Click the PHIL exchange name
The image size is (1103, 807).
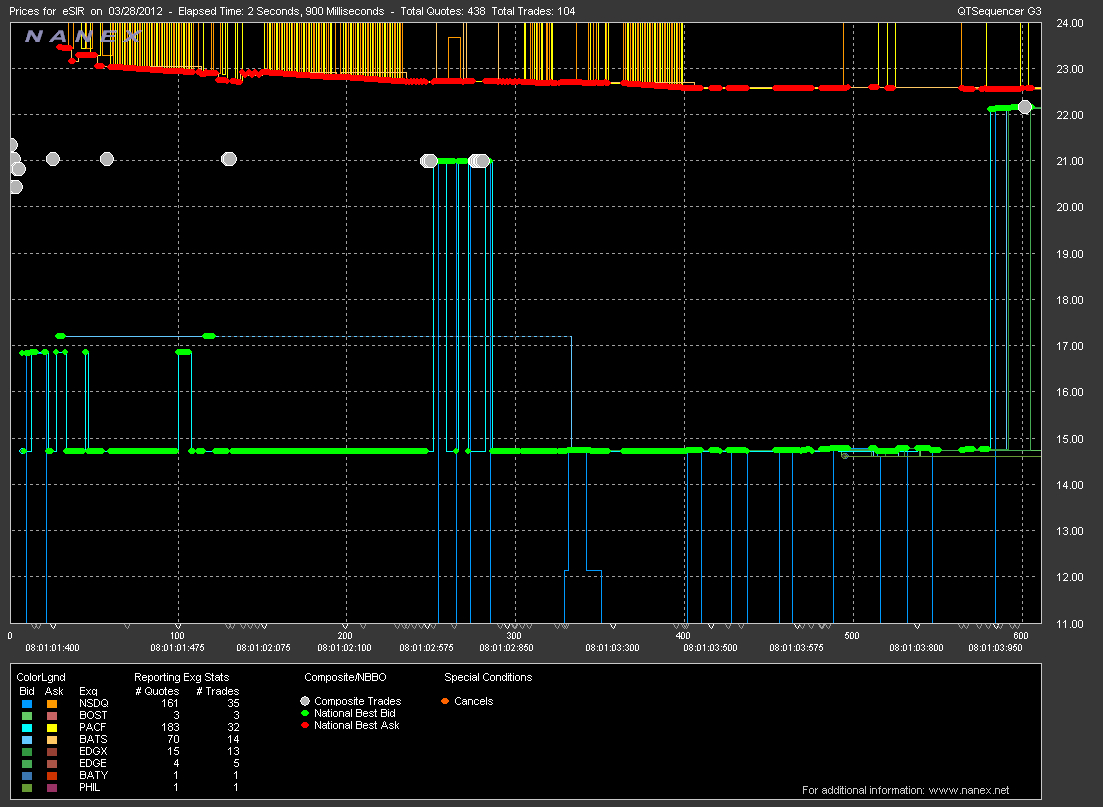tap(89, 787)
